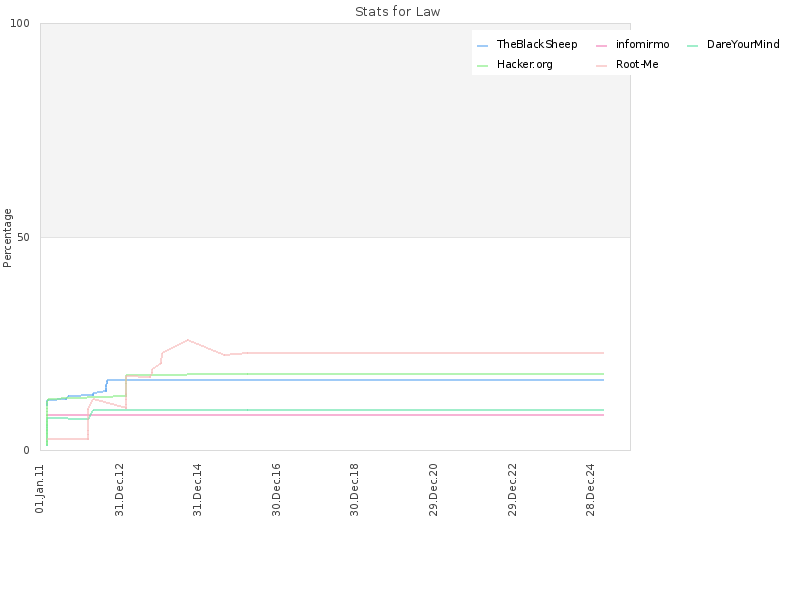Click the 31.Dec.14 x-axis date label
This screenshot has height=600, width=800.
(x=197, y=489)
